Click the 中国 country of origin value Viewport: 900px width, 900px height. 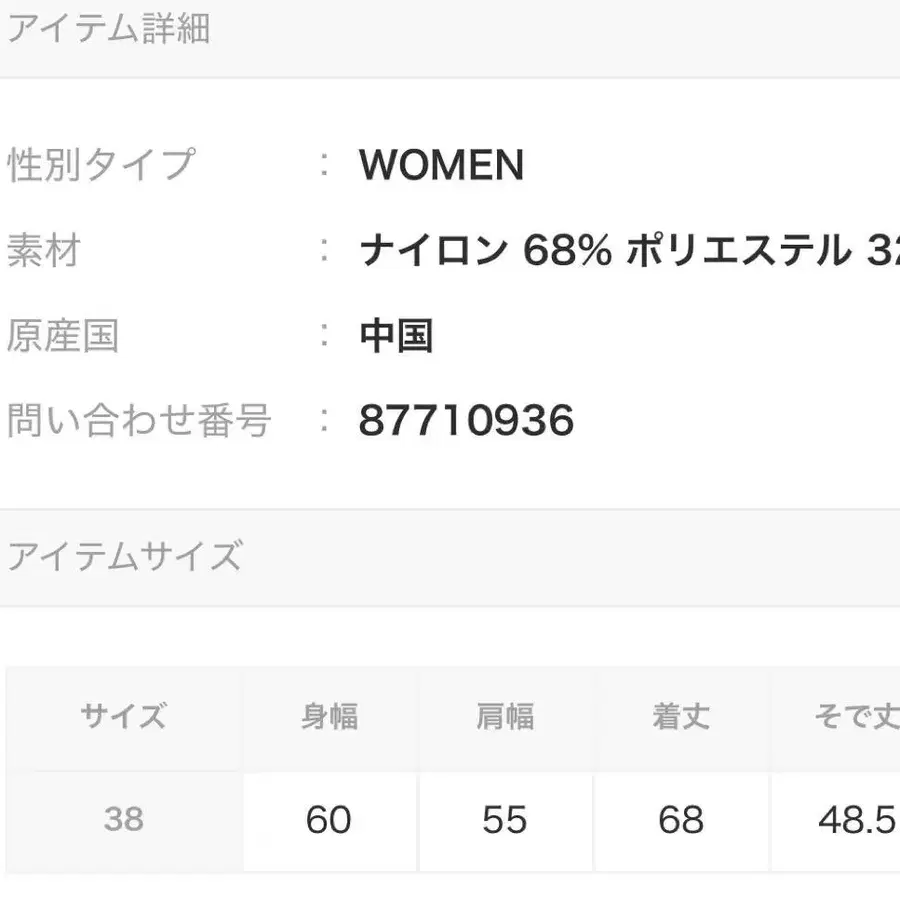pos(396,336)
